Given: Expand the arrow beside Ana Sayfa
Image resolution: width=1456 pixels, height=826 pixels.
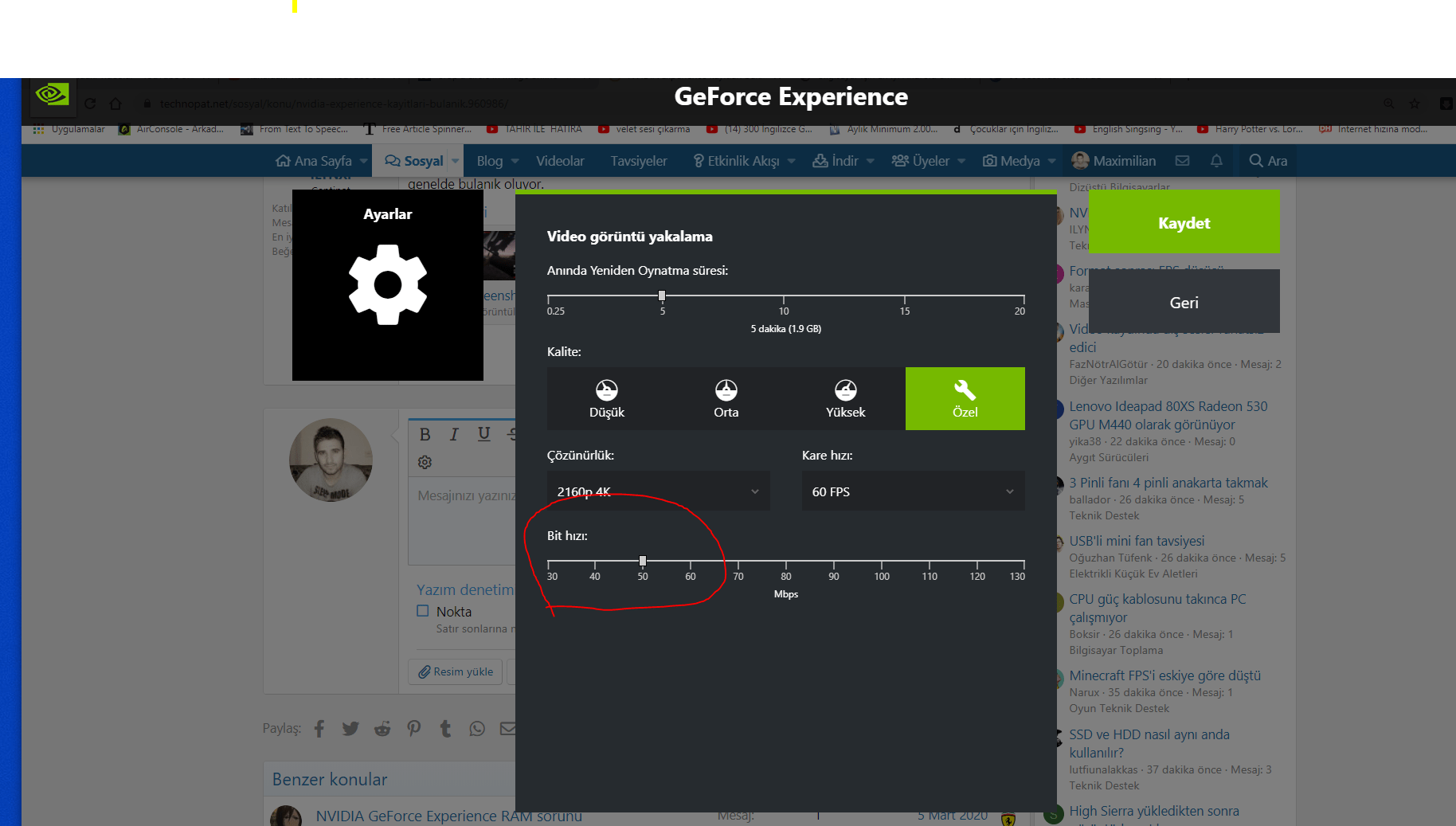Looking at the screenshot, I should click(x=364, y=161).
